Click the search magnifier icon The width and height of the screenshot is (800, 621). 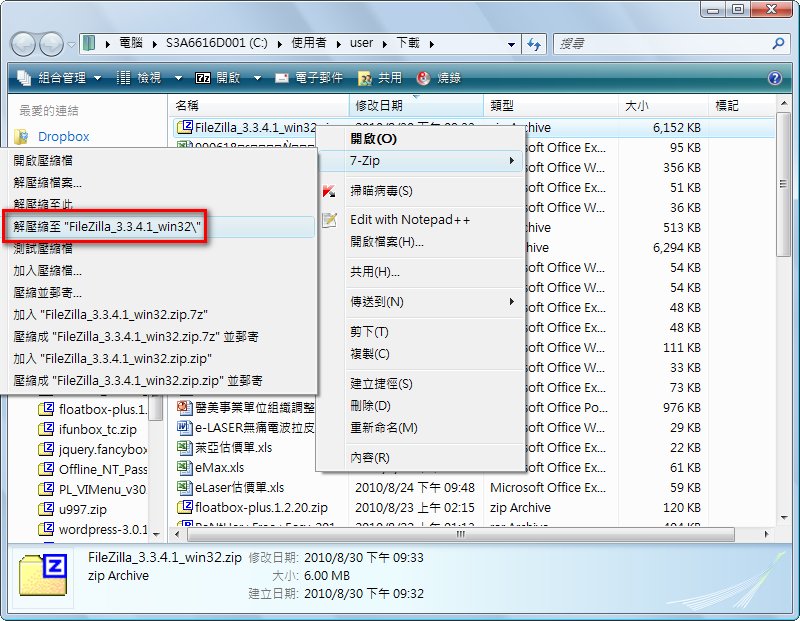(778, 43)
